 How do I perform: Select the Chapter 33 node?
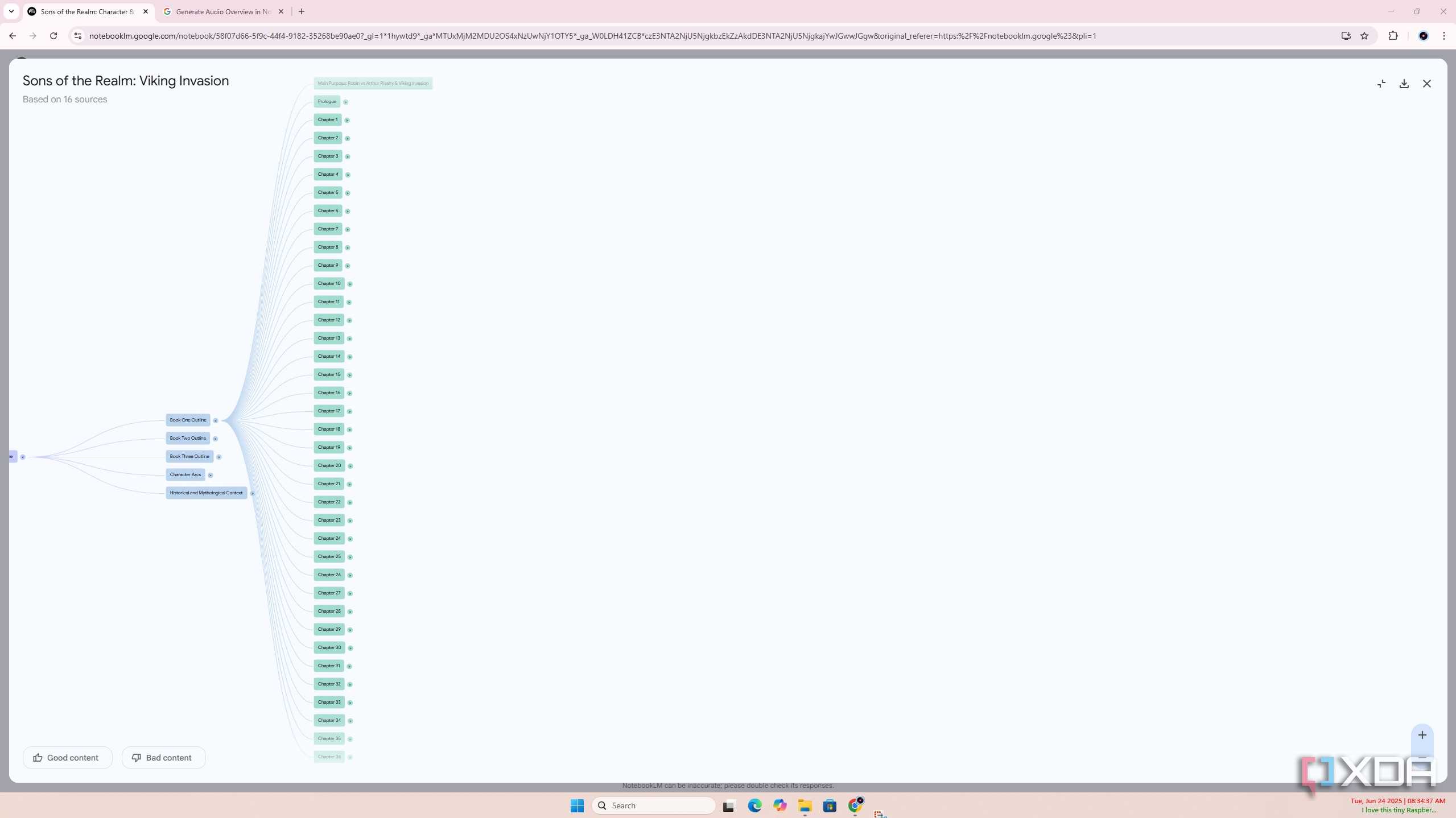click(x=329, y=702)
